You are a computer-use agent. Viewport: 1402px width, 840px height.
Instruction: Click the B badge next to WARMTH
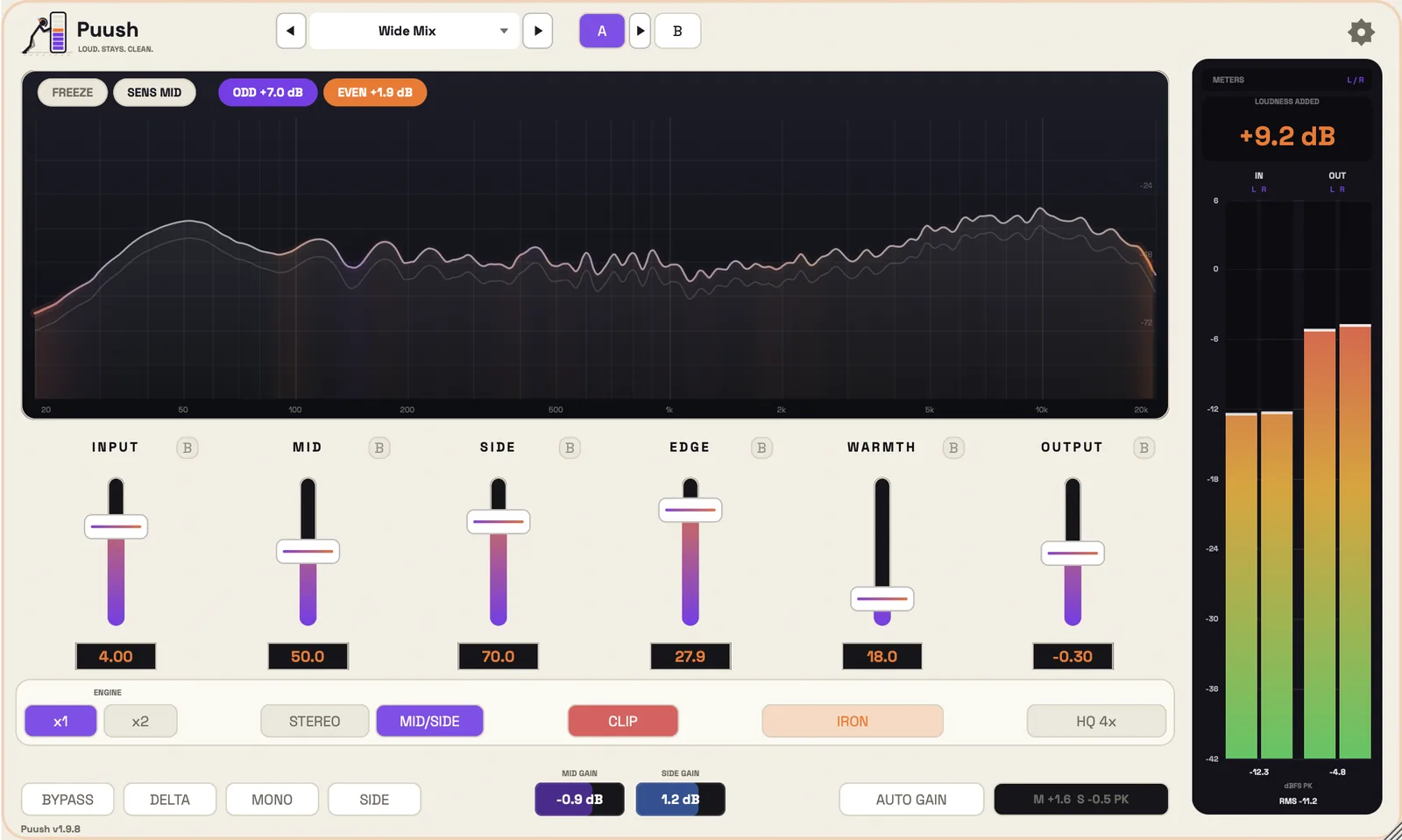click(x=953, y=448)
